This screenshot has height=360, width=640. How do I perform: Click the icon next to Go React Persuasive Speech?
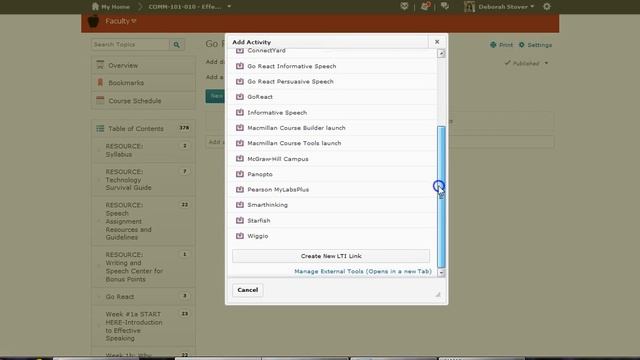tap(240, 82)
